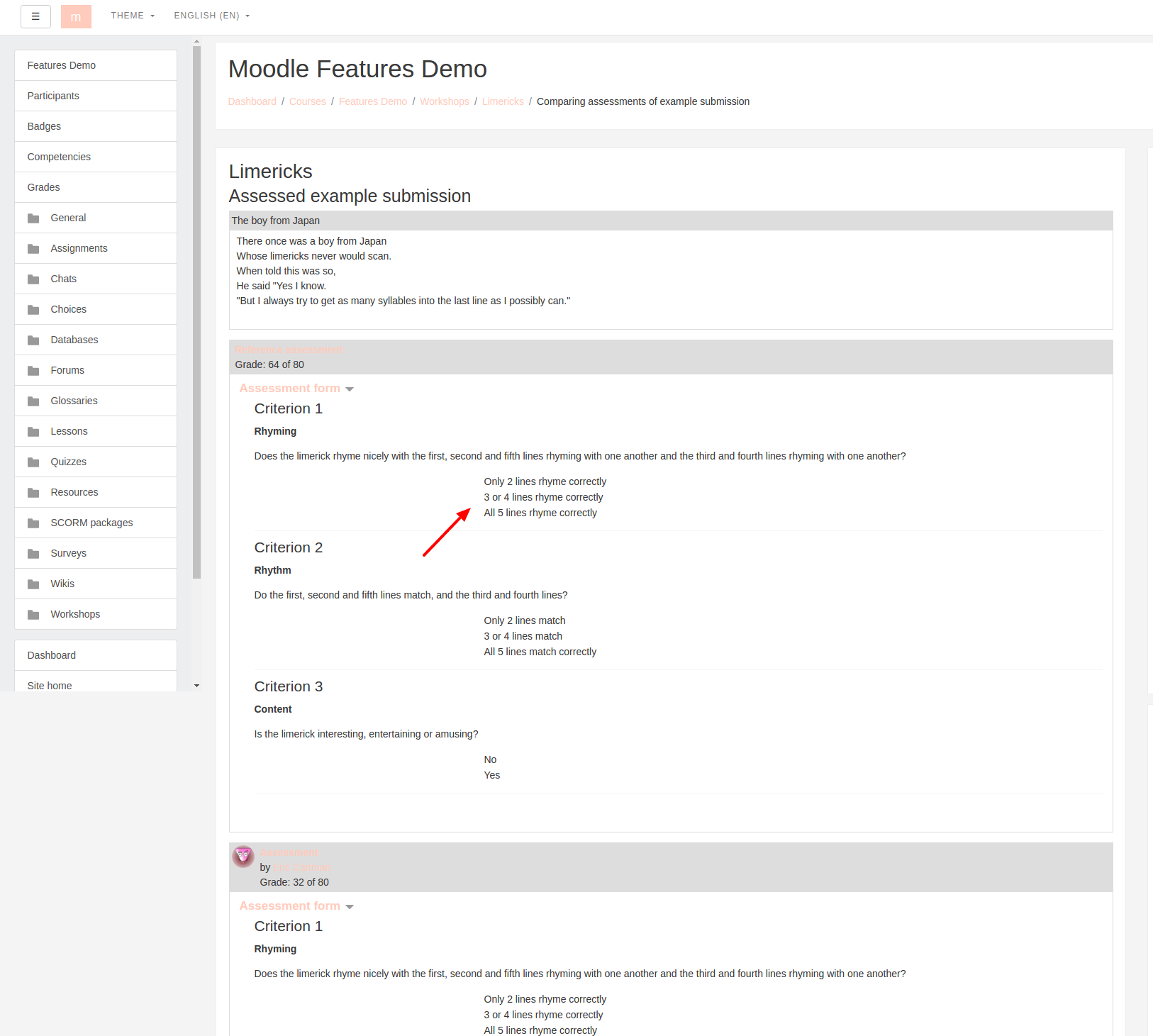Open Competencies in sidebar
This screenshot has width=1153, height=1036.
[x=96, y=157]
